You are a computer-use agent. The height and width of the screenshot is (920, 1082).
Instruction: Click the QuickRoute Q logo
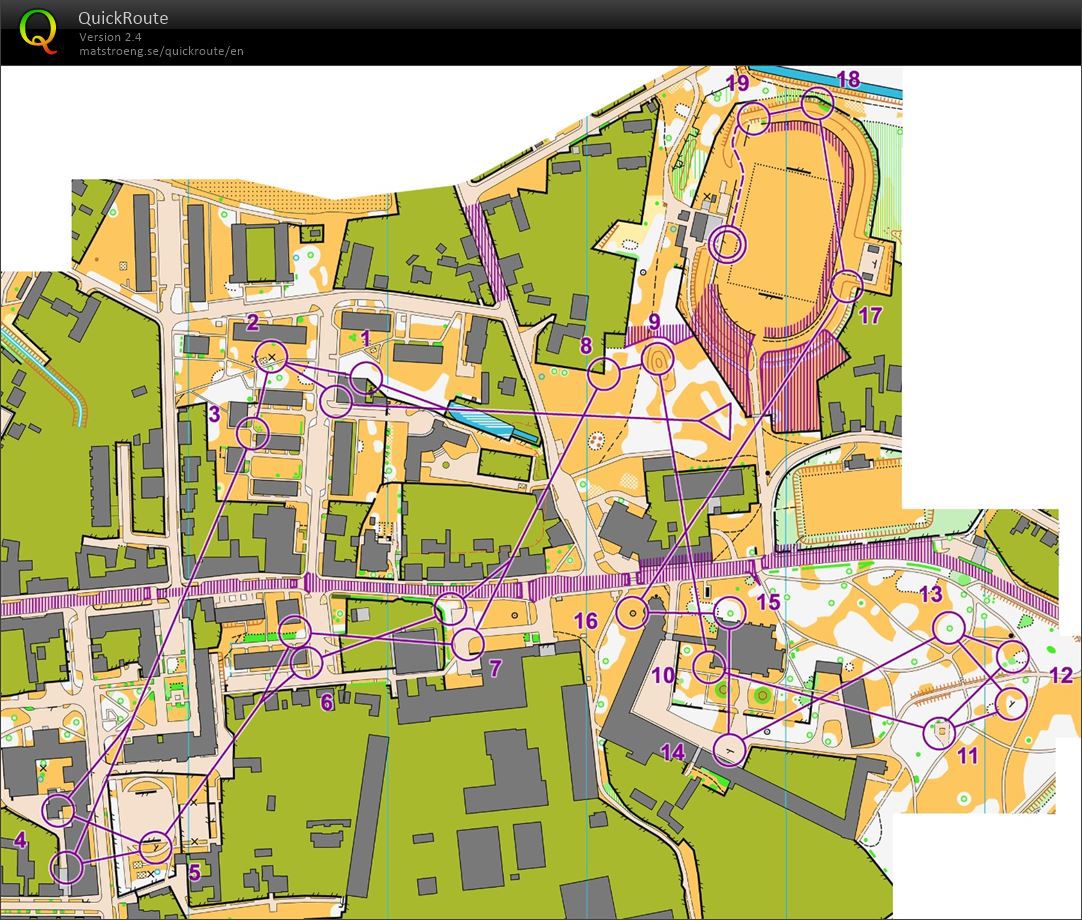[x=37, y=32]
